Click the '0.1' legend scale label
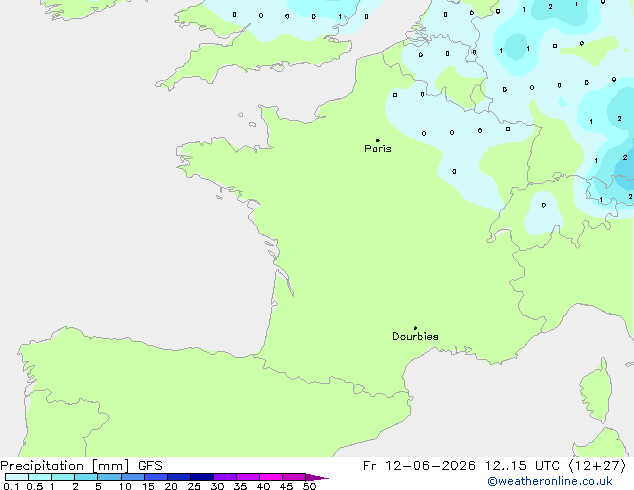Viewport: 634px width, 490px height. pyautogui.click(x=11, y=486)
